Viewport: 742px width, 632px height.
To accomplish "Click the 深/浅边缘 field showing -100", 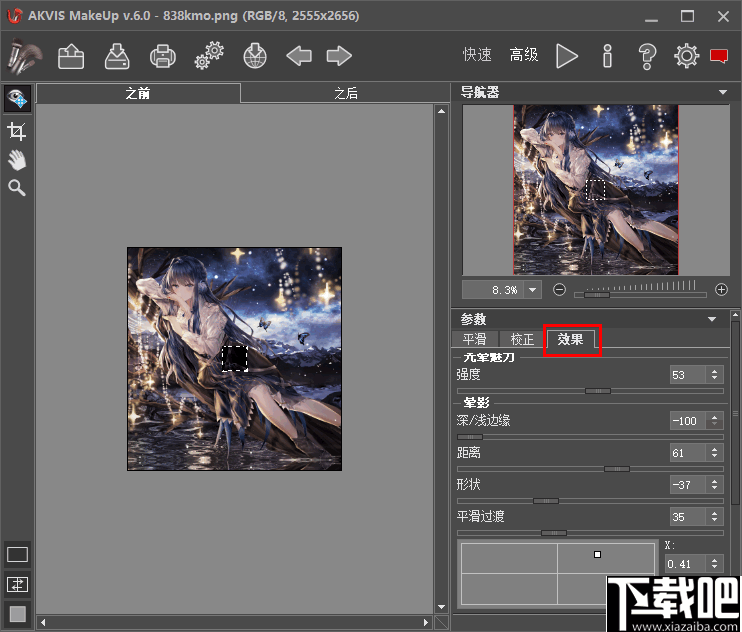I will 688,421.
